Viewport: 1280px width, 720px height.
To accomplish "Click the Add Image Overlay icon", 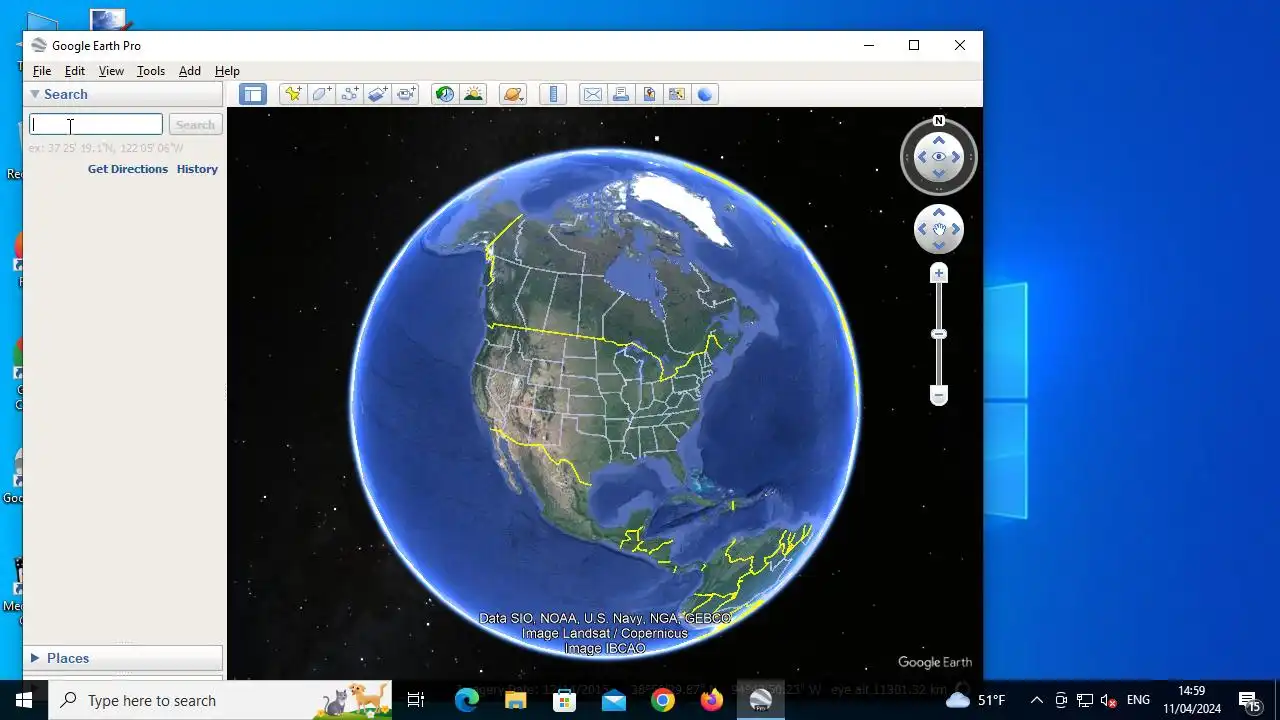I will pyautogui.click(x=377, y=94).
